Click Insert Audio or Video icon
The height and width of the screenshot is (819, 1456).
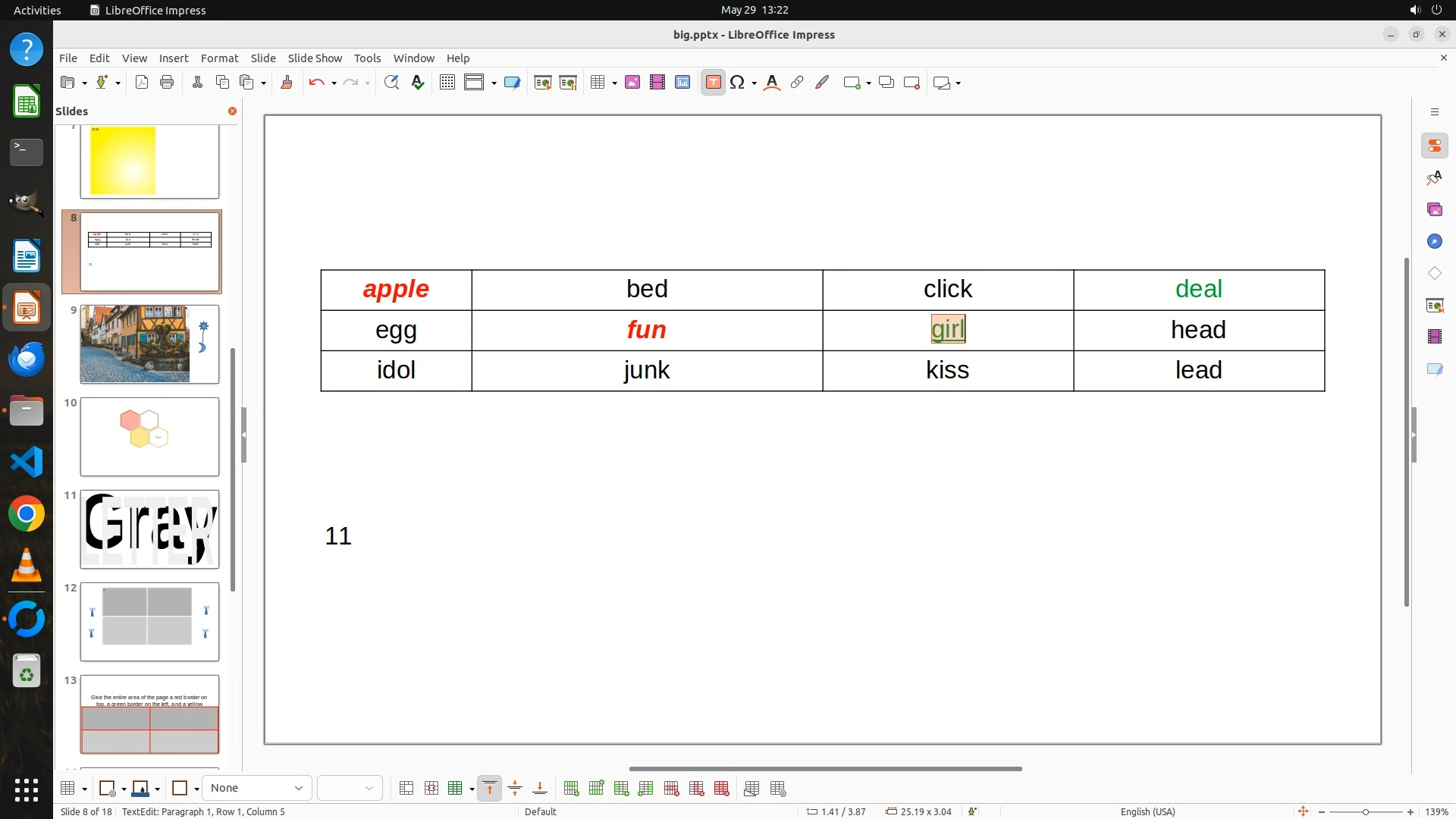point(657,83)
